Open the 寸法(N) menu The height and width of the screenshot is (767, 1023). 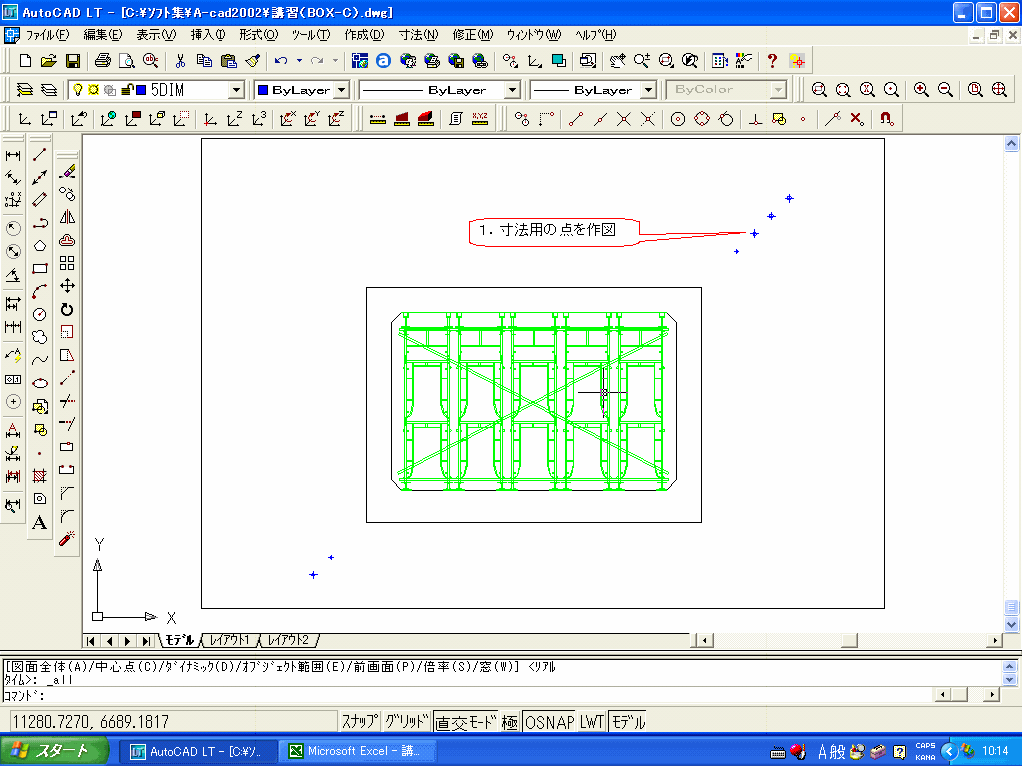click(418, 35)
